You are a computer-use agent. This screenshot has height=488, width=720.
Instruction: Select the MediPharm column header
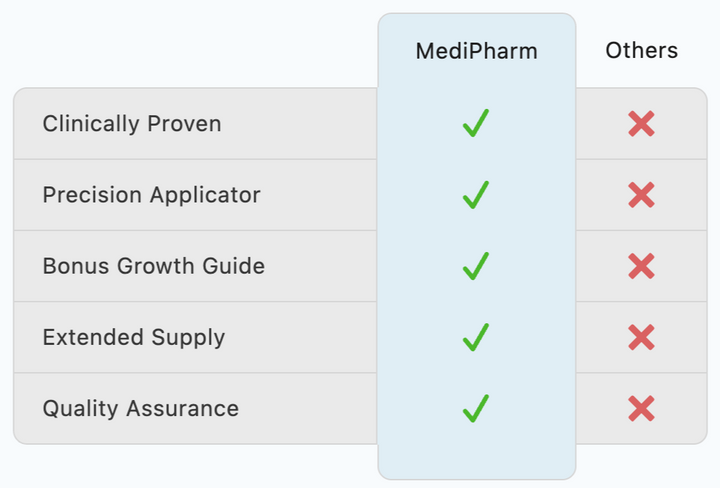(477, 51)
